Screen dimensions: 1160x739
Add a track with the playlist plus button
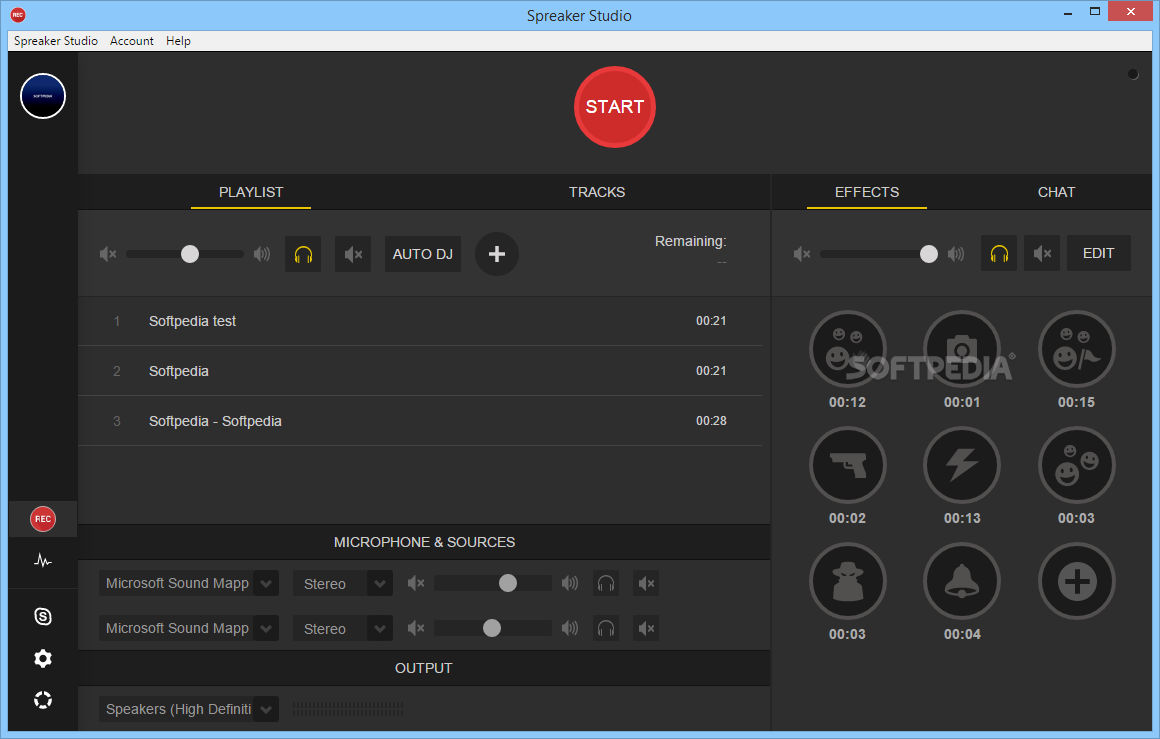pos(497,254)
